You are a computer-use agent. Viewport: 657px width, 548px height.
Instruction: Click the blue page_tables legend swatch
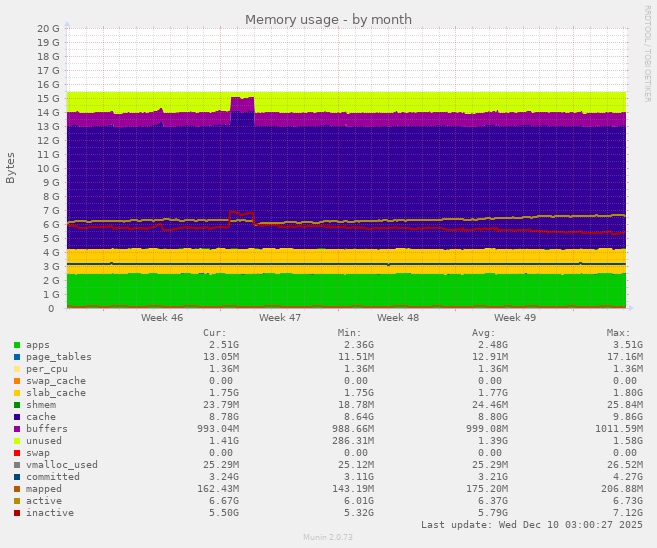[x=17, y=357]
